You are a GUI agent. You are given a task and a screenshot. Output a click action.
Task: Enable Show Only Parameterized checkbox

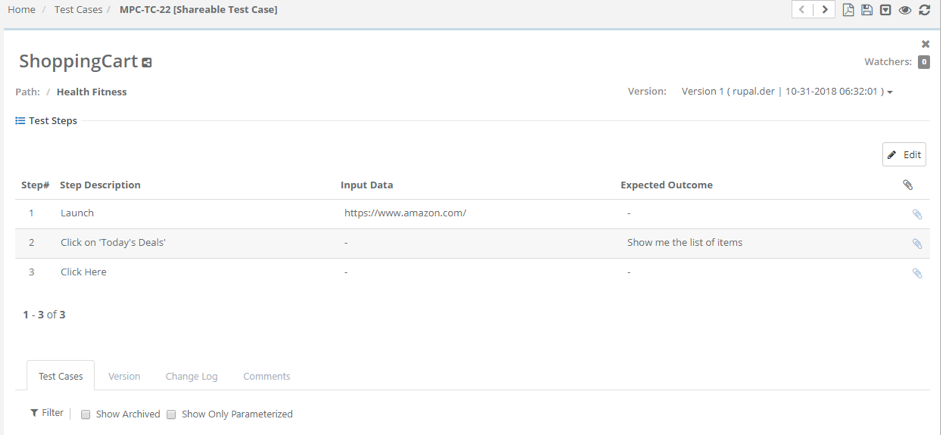coord(171,414)
